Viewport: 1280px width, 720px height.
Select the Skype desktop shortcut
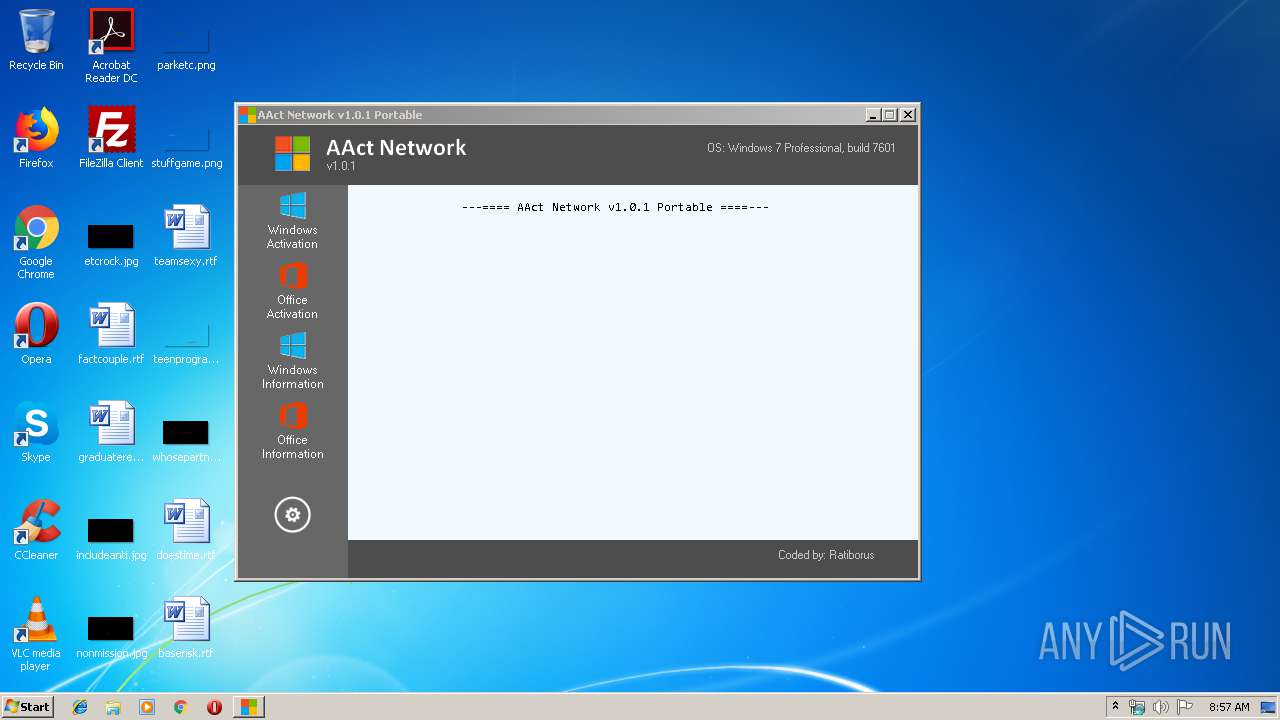click(x=36, y=432)
